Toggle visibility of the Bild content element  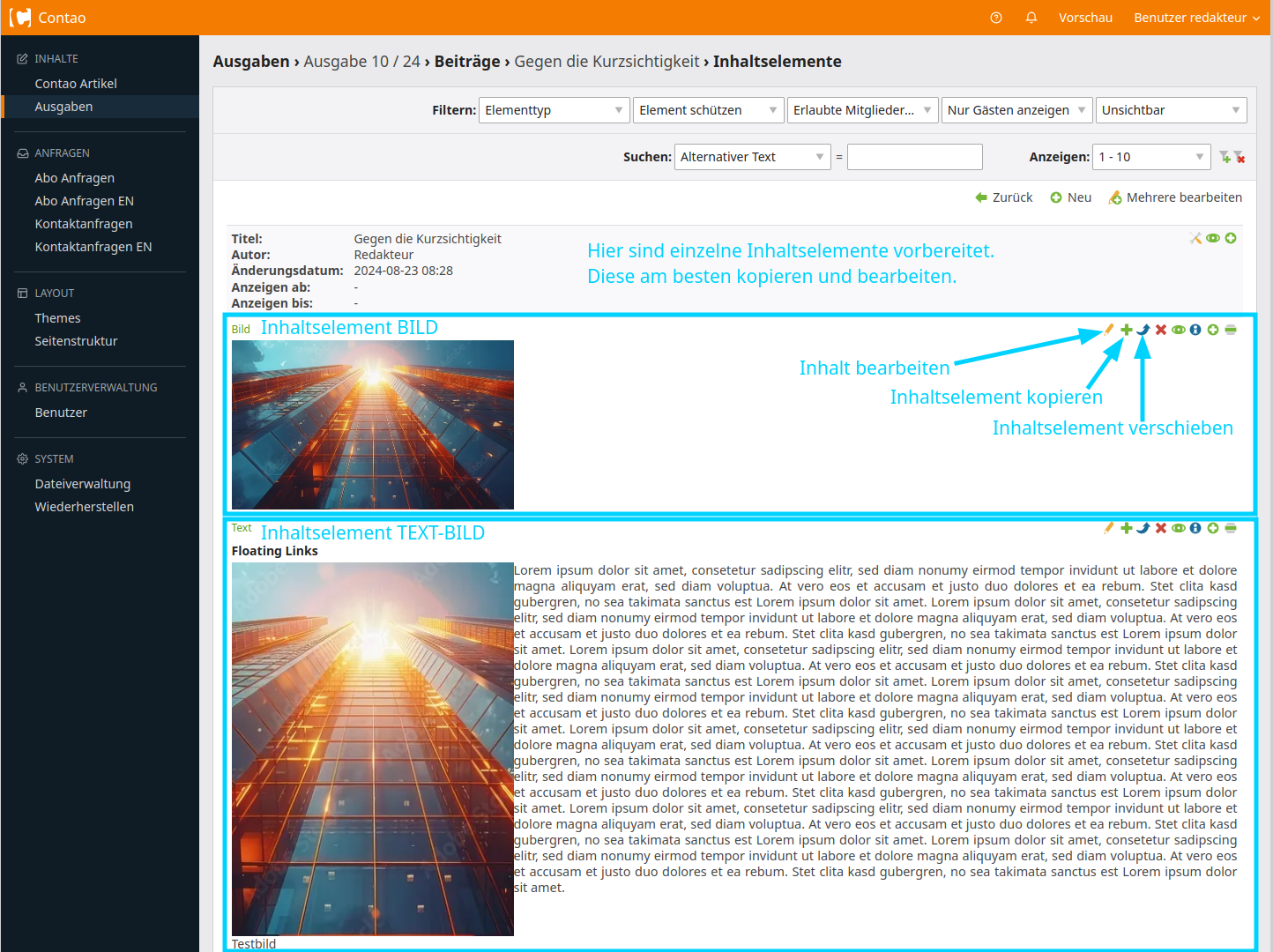point(1179,330)
